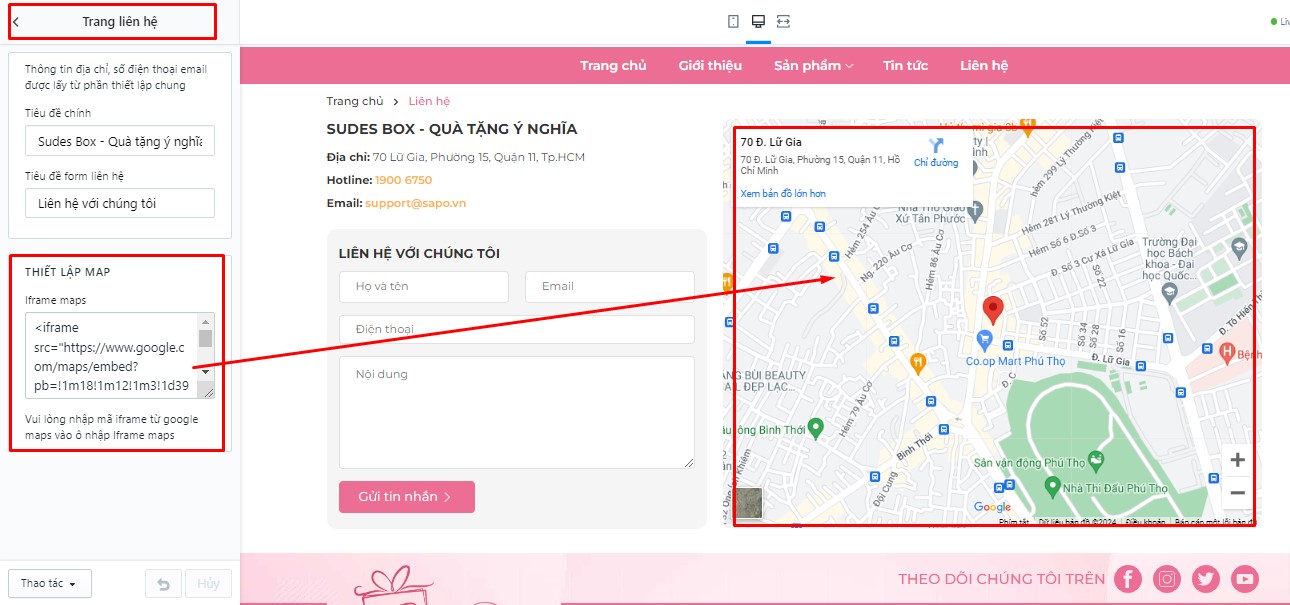The height and width of the screenshot is (605, 1290).
Task: Click Iframe maps textarea scroll up arrow
Action: [x=205, y=322]
